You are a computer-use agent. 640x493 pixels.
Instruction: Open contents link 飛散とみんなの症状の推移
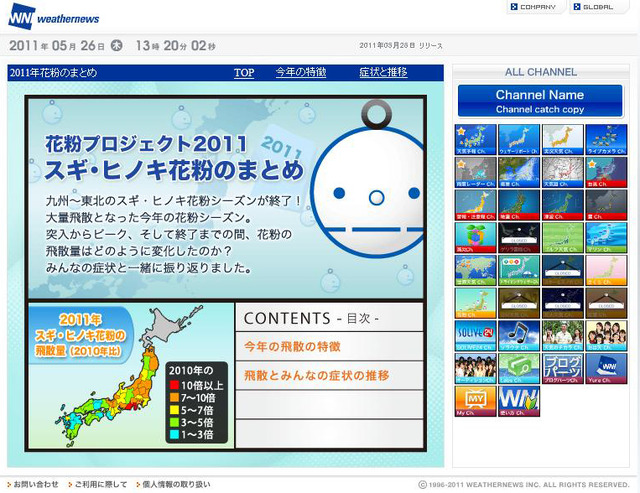(317, 375)
